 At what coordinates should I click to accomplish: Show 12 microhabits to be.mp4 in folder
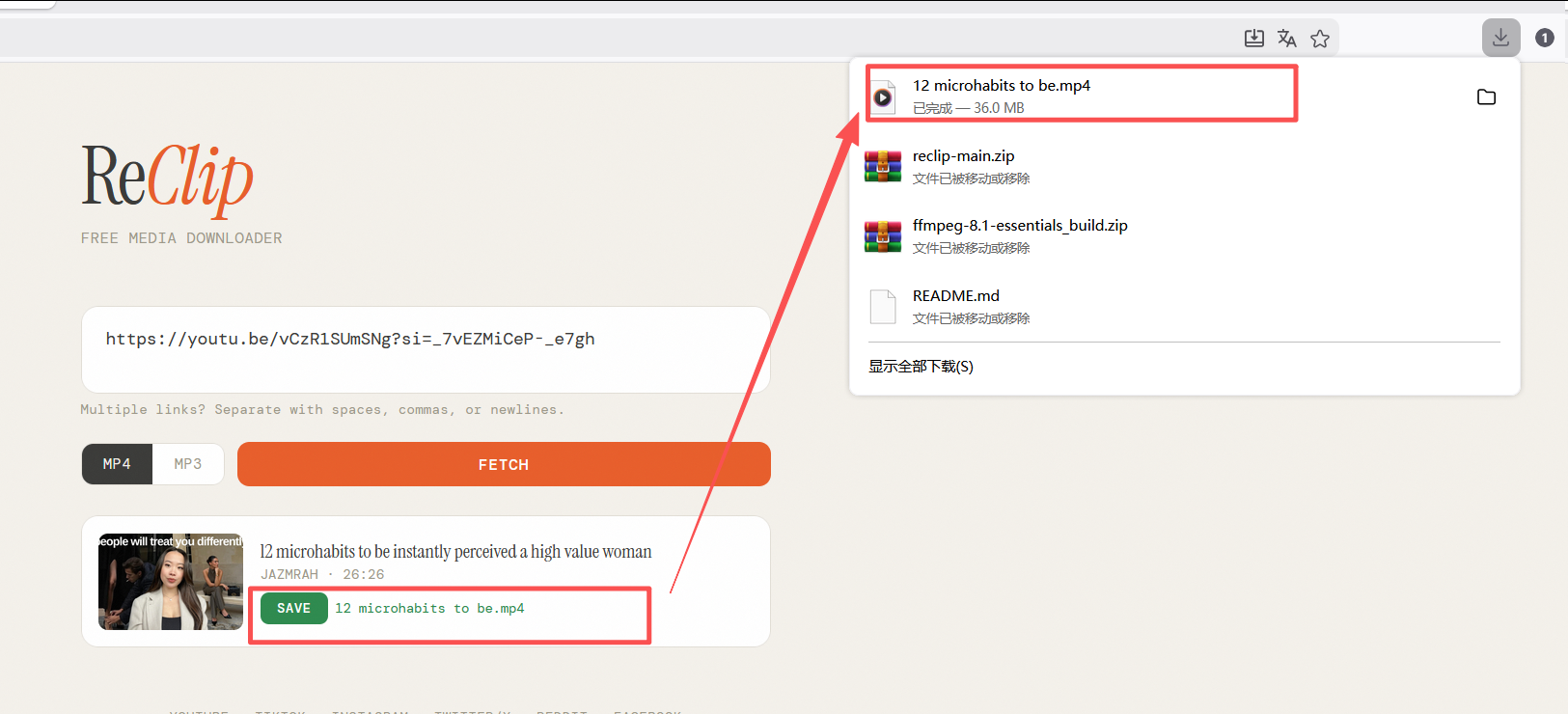point(1486,96)
